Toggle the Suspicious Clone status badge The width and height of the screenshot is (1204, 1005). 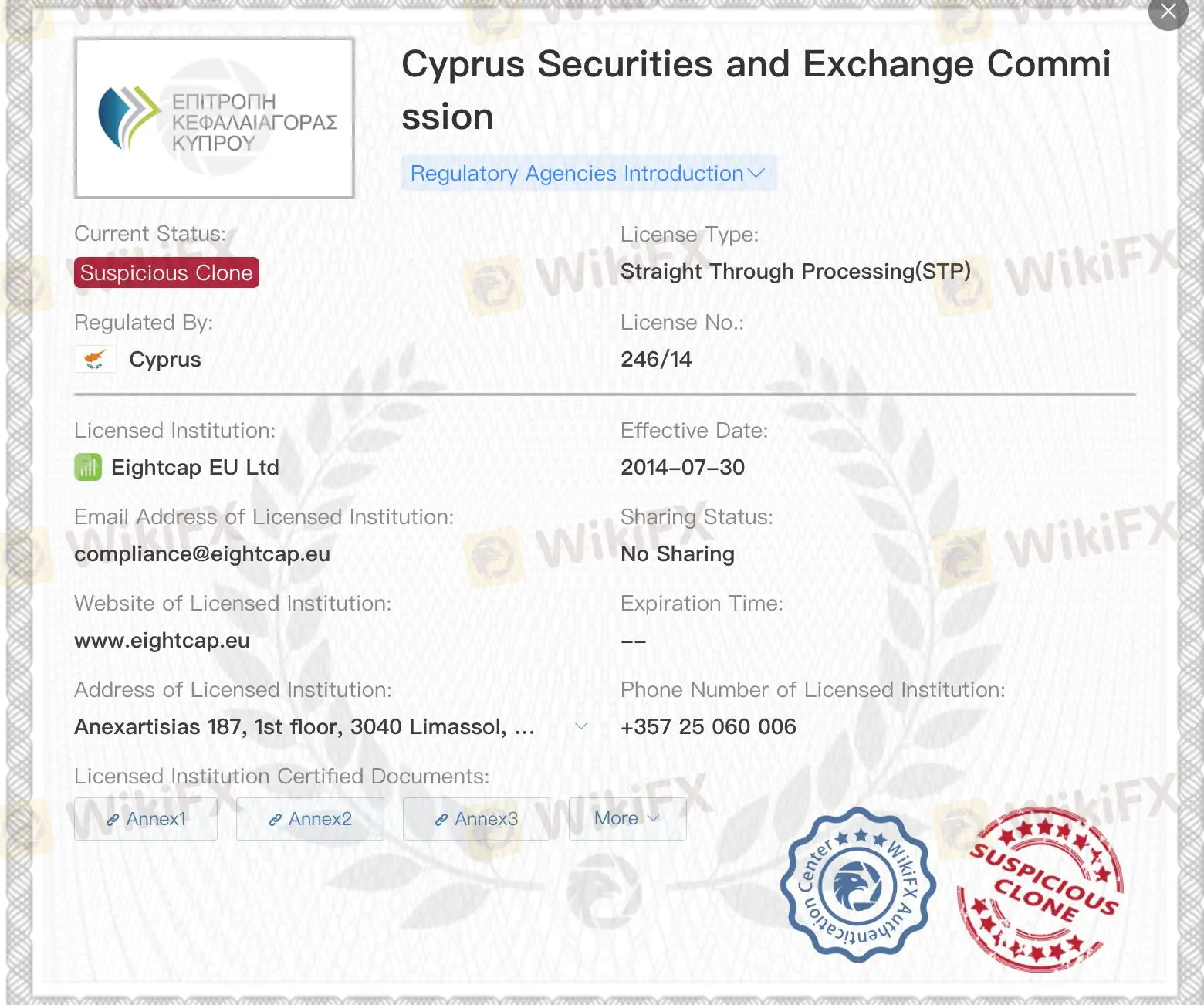point(165,272)
